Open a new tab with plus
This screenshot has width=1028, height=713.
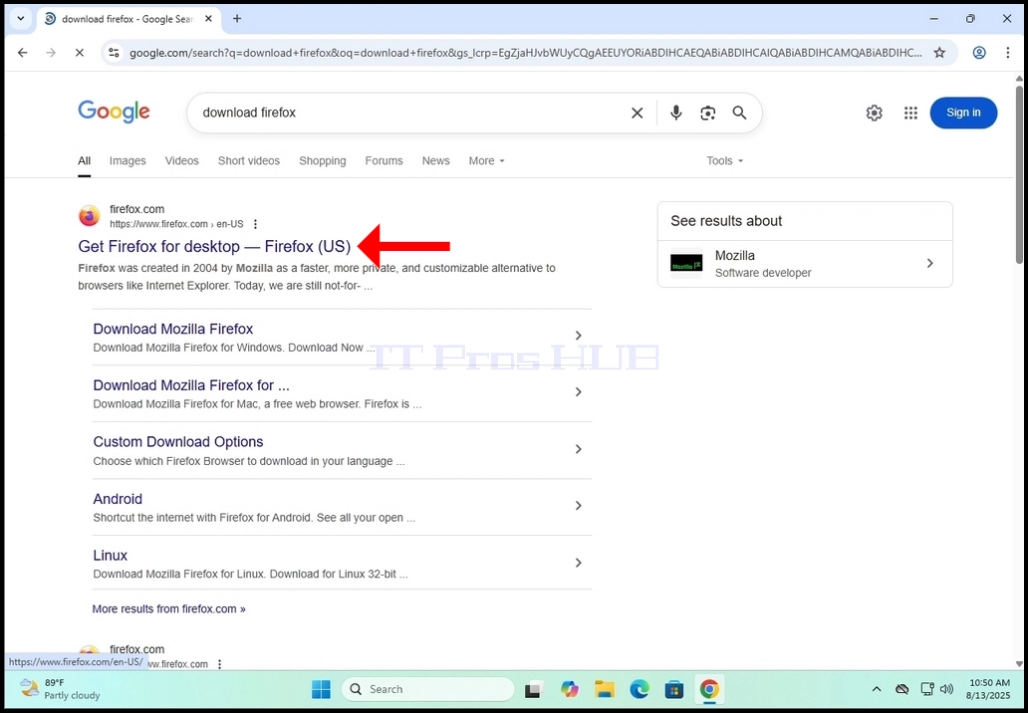[x=237, y=18]
